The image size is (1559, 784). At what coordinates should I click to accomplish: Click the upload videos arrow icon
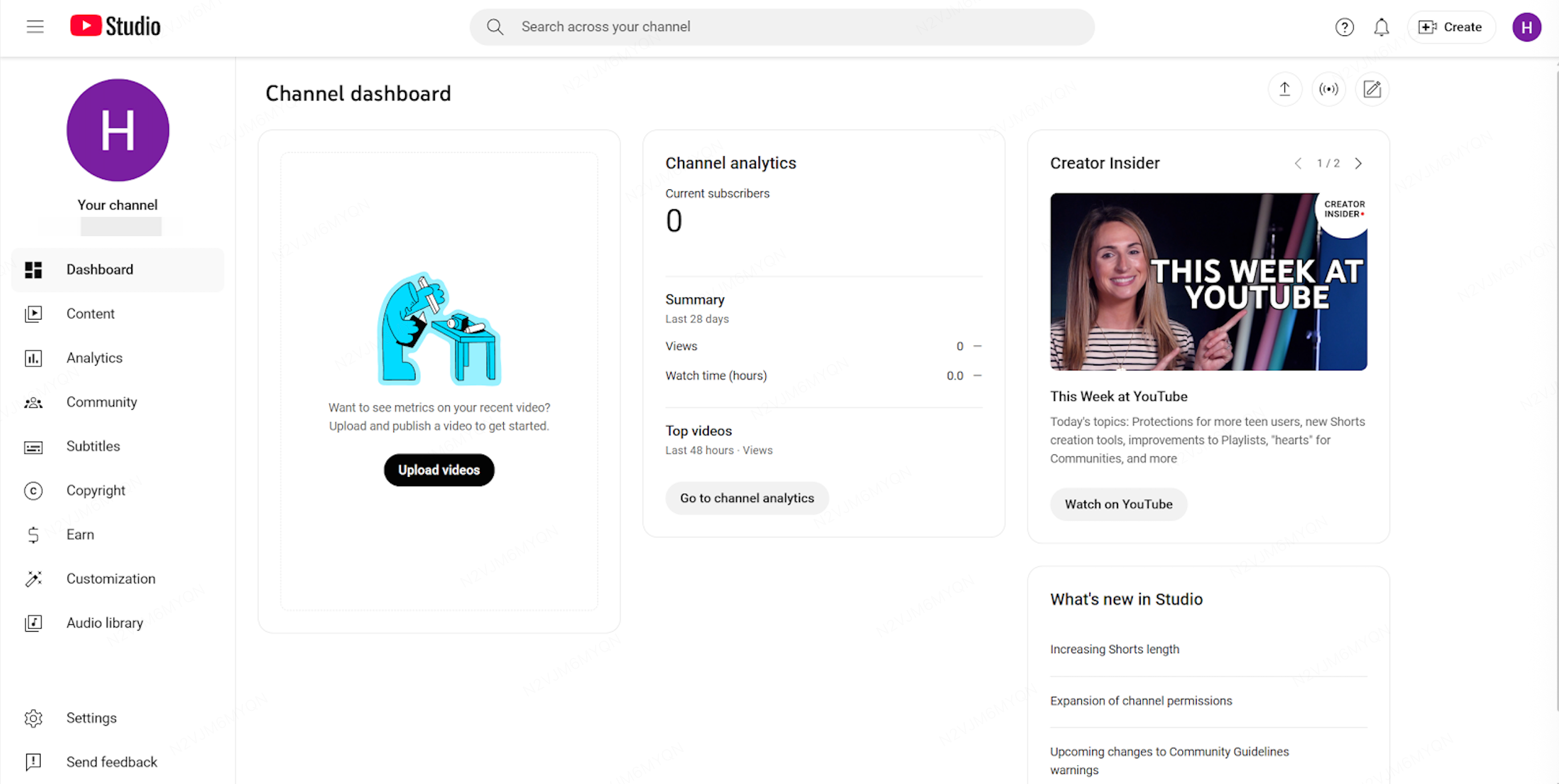click(x=1285, y=90)
